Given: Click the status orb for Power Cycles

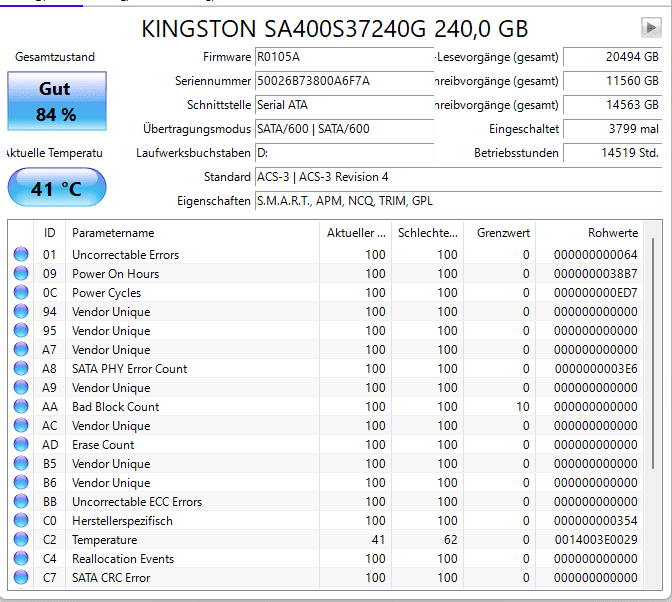Looking at the screenshot, I should [x=21, y=293].
